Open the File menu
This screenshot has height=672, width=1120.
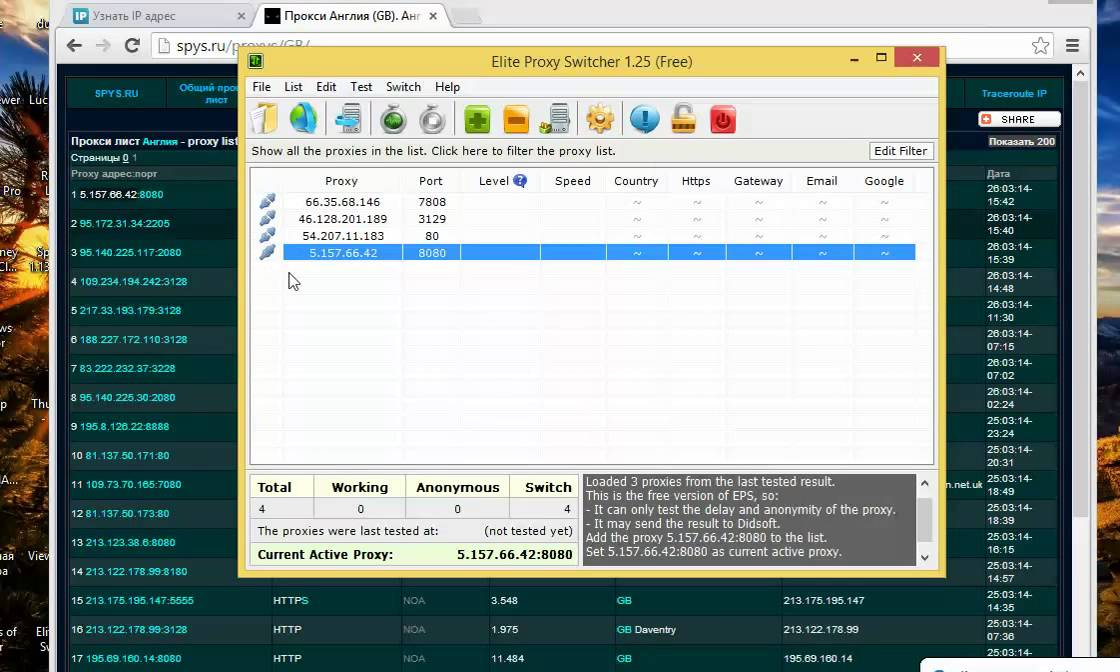tap(261, 86)
